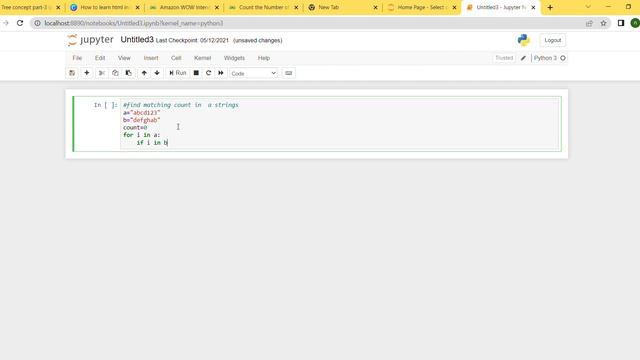Click the Logout button
The image size is (640, 360).
pyautogui.click(x=553, y=40)
